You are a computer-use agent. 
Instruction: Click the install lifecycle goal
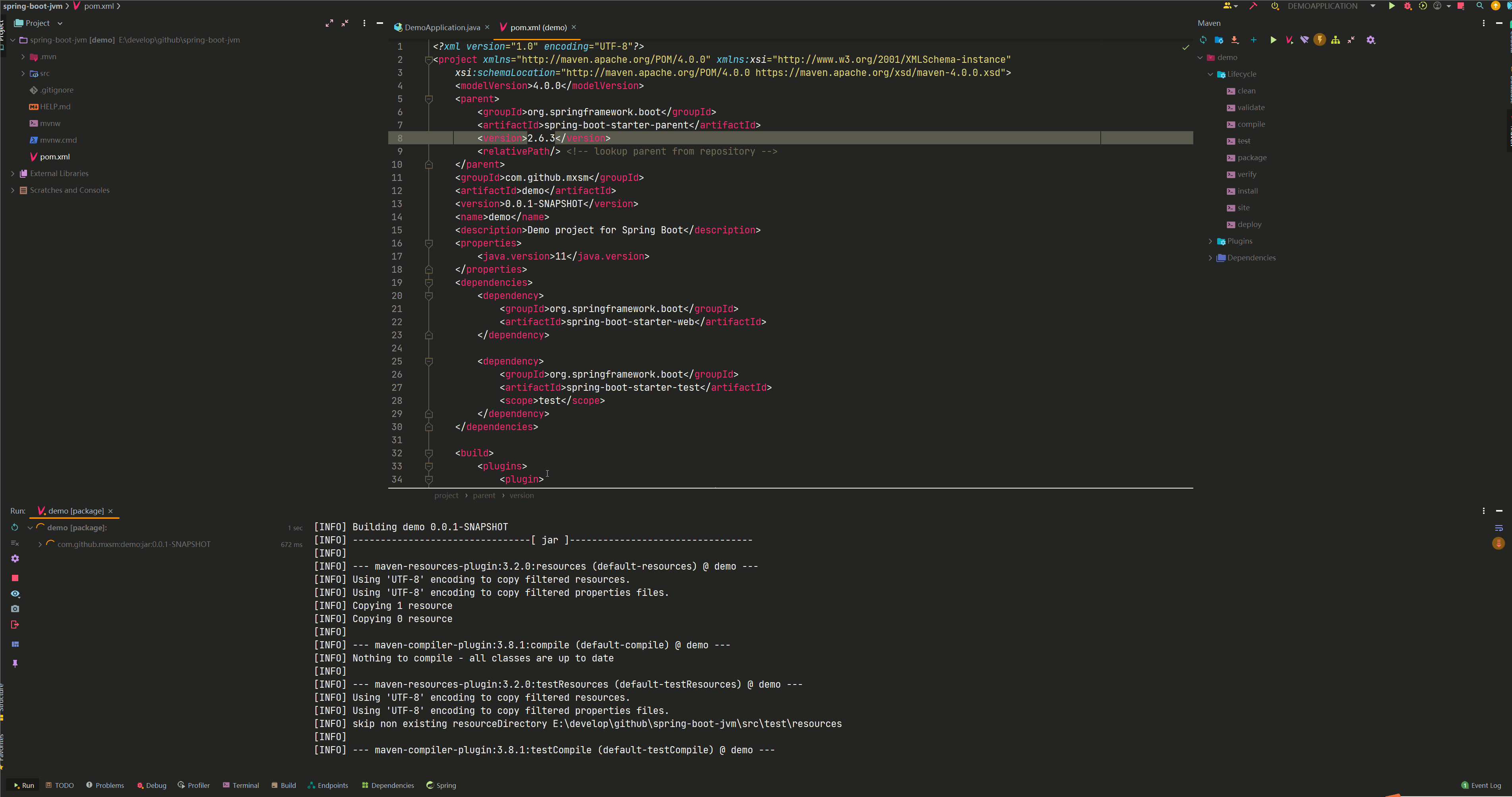coord(1247,191)
